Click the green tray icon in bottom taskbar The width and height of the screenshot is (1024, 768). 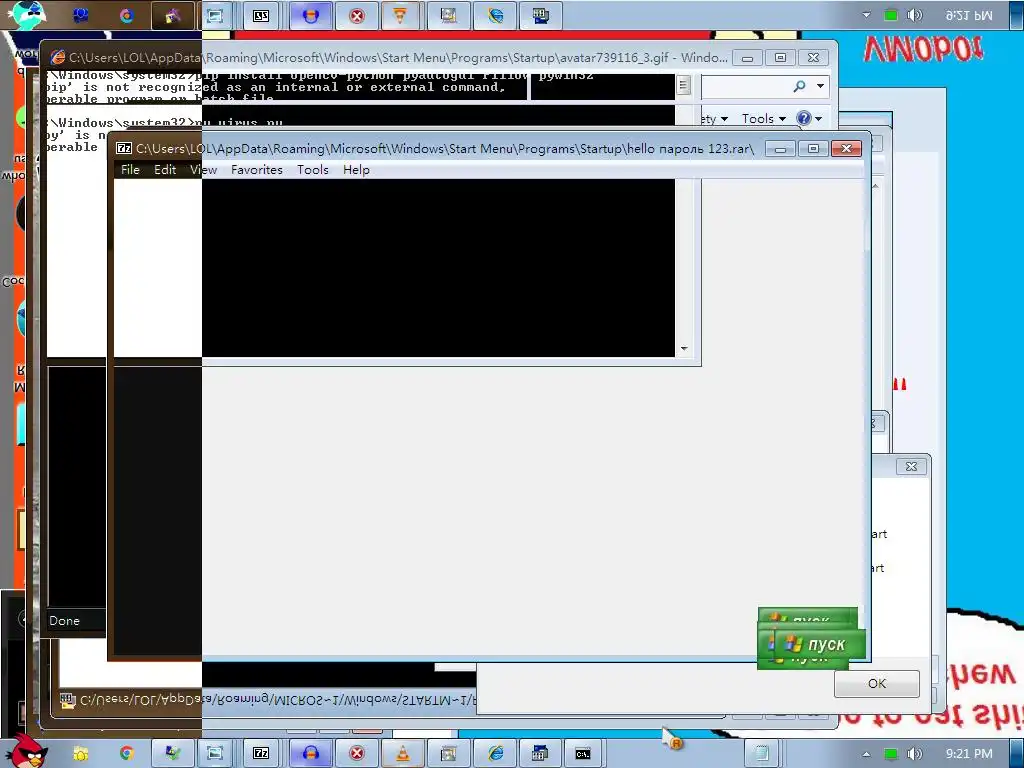coord(891,754)
